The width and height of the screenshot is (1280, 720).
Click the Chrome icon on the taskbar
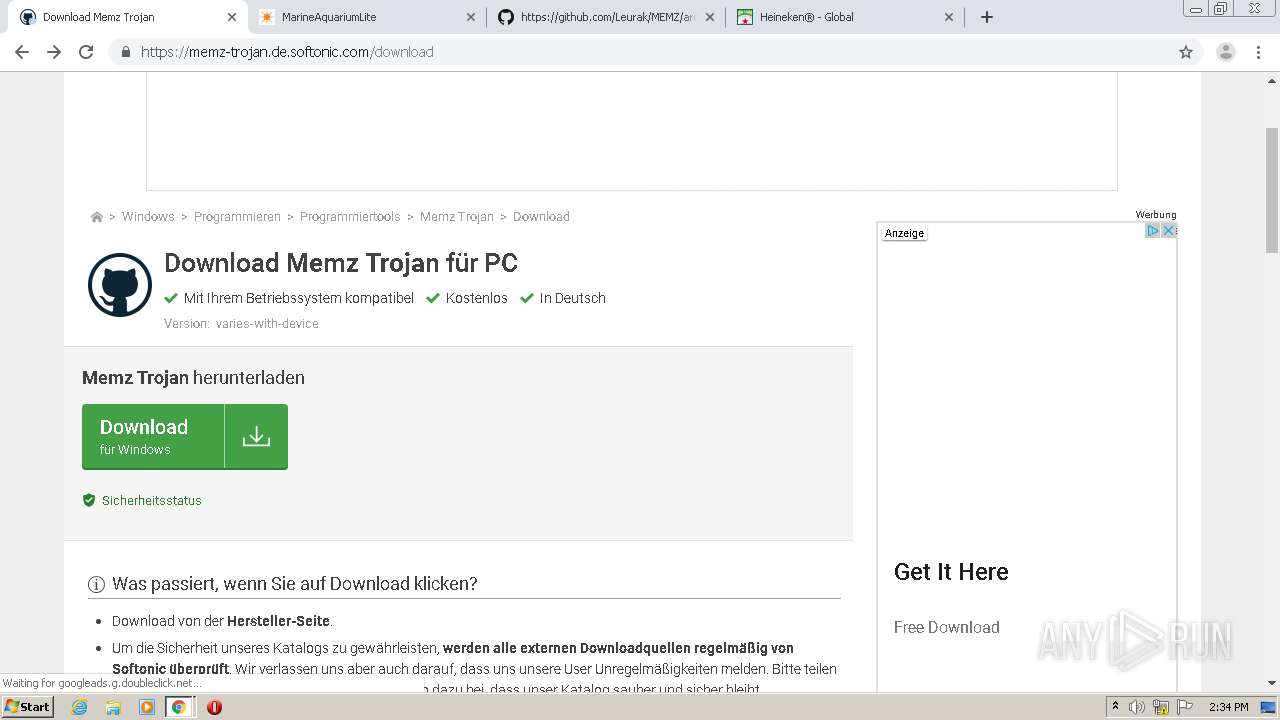tap(178, 707)
